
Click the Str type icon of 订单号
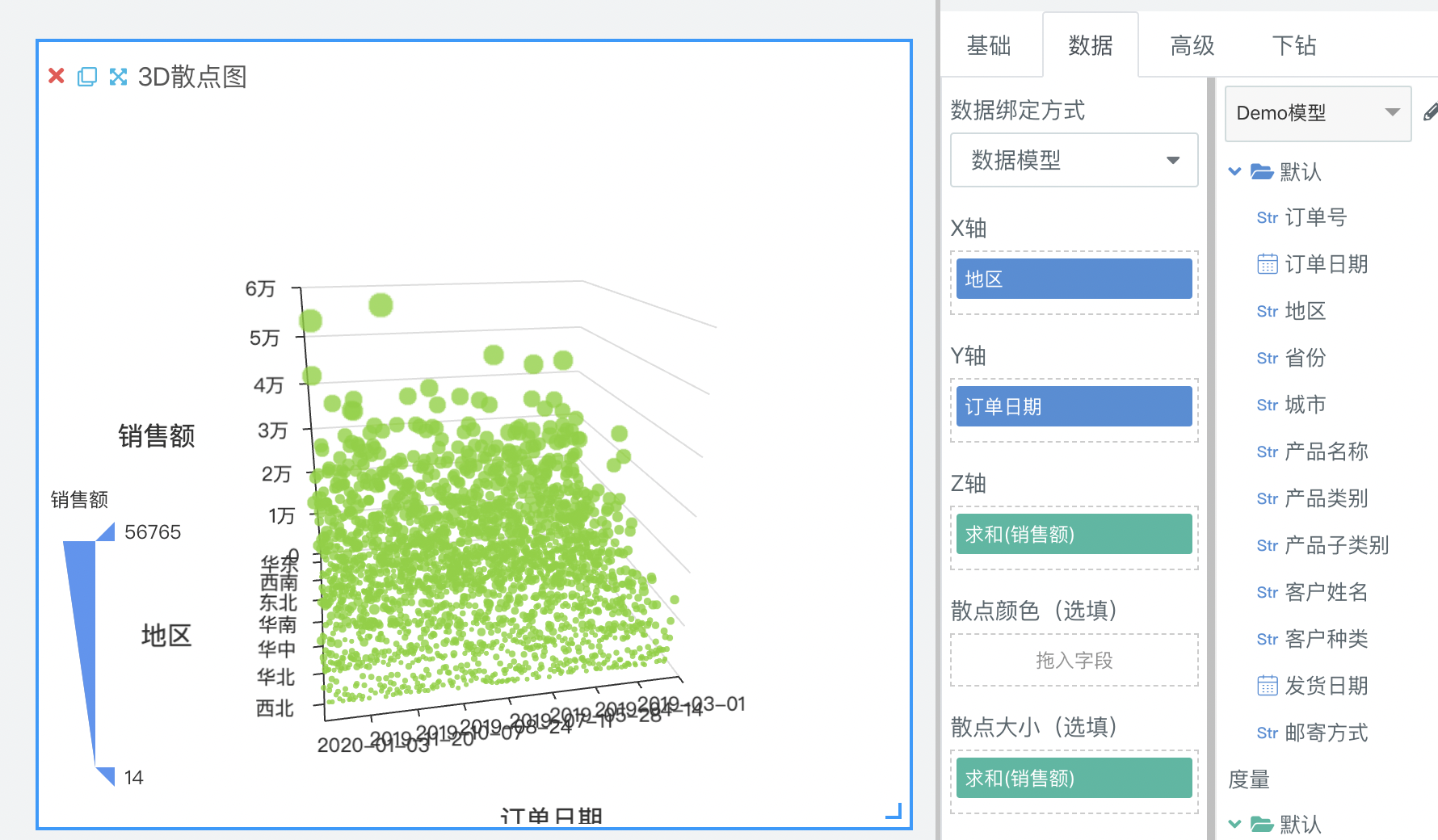1268,218
